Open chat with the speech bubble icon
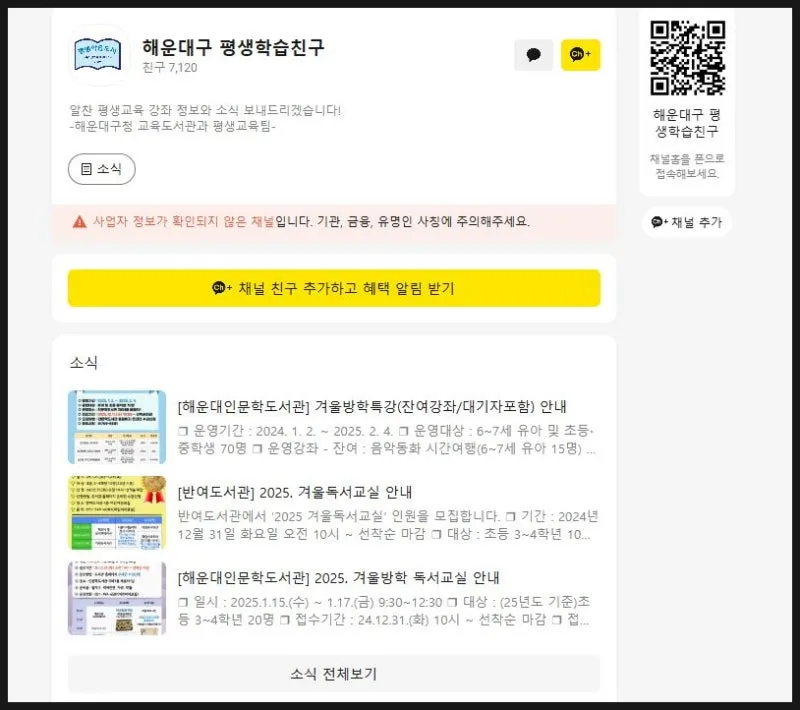This screenshot has height=710, width=800. (x=533, y=55)
